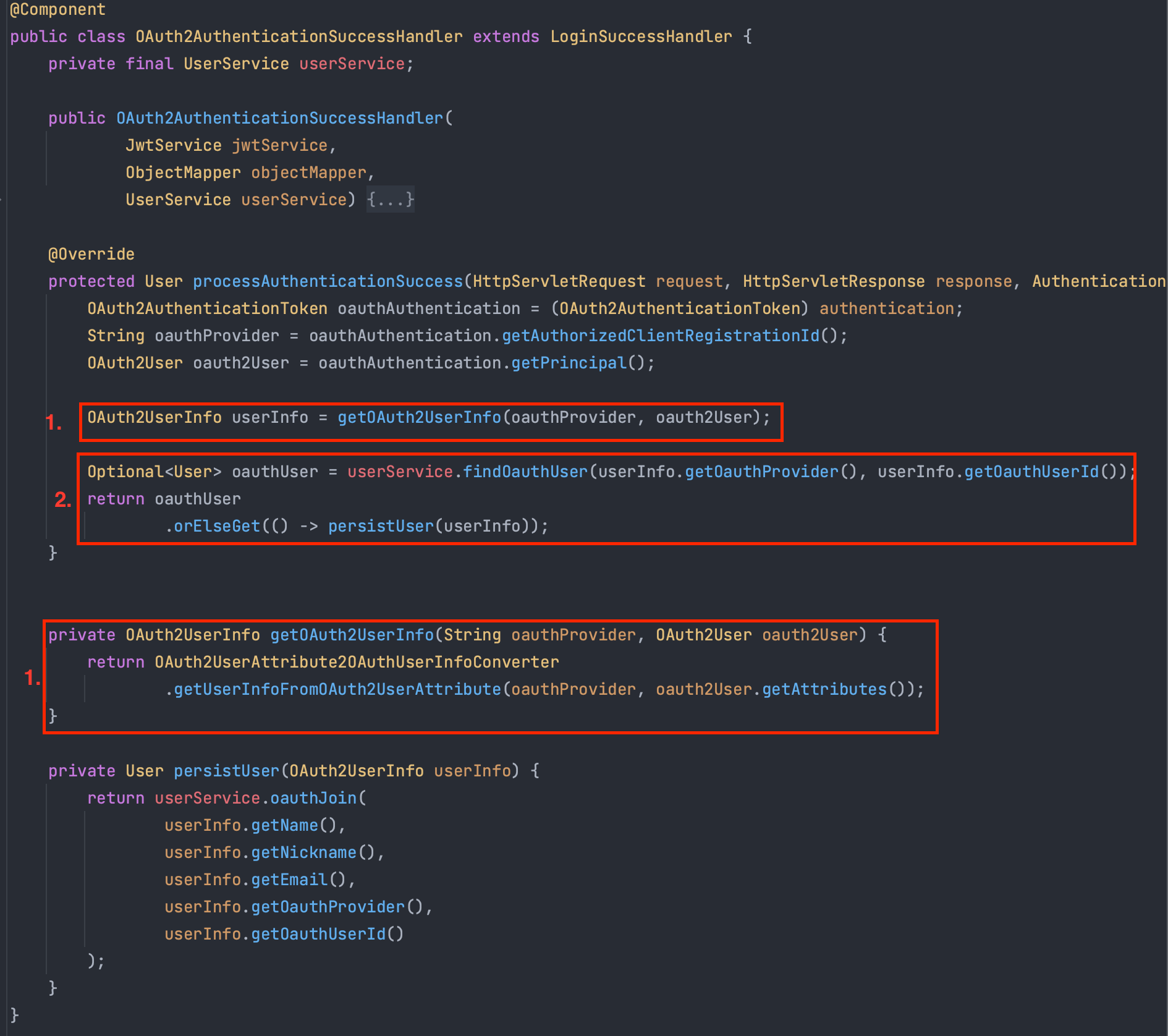This screenshot has height=1036, width=1168.
Task: Click OAuth2UserAttribute2OAuthUserInfoConverter class reference
Action: click(357, 662)
